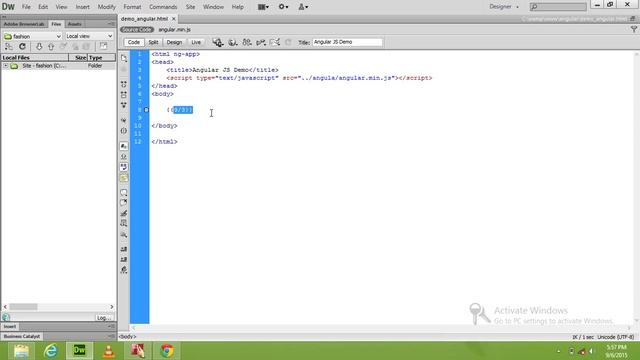Screen dimensions: 640x360
Task: Click the Wrap Tag icon
Action: coord(124,213)
